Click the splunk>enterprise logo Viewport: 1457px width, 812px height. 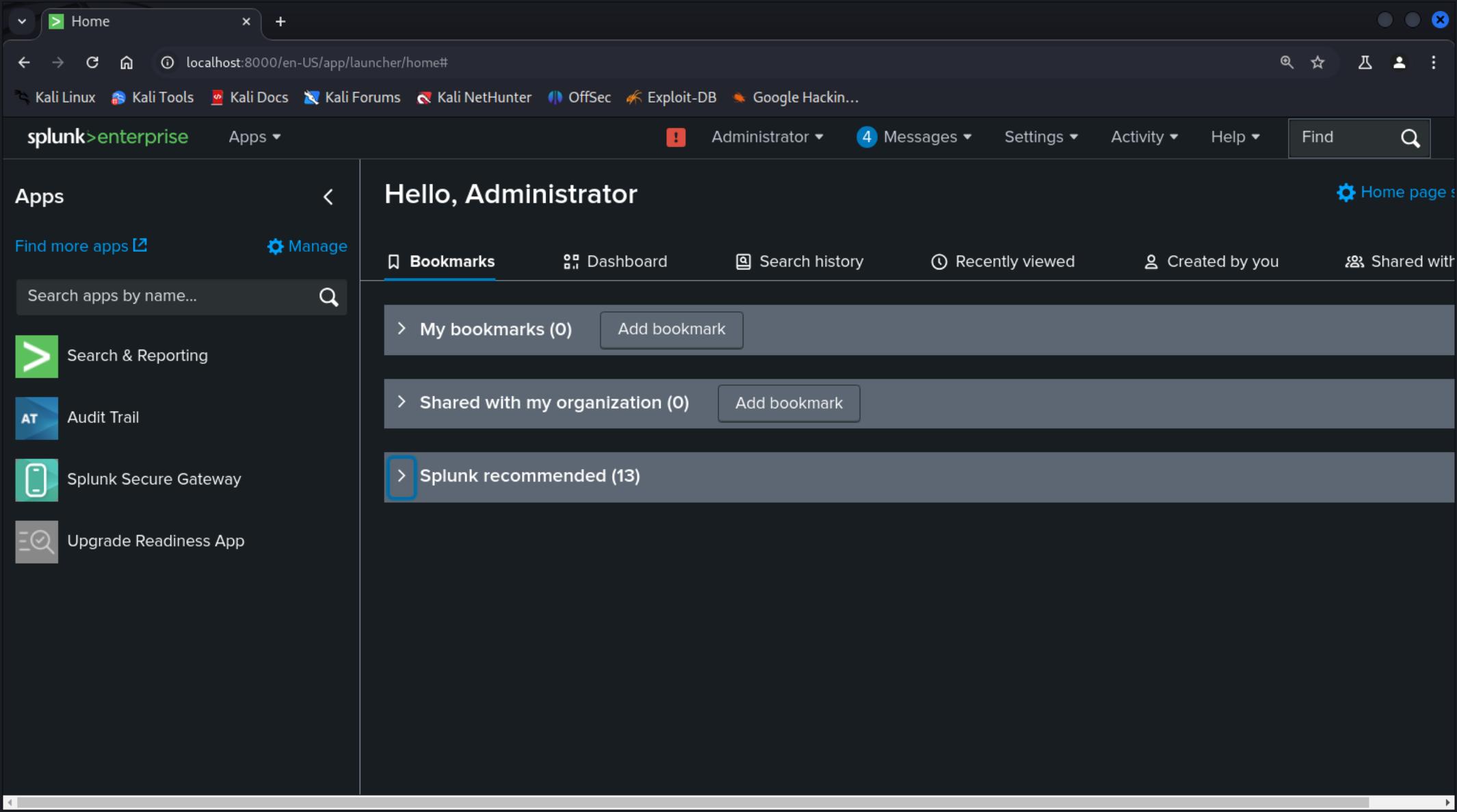point(107,137)
